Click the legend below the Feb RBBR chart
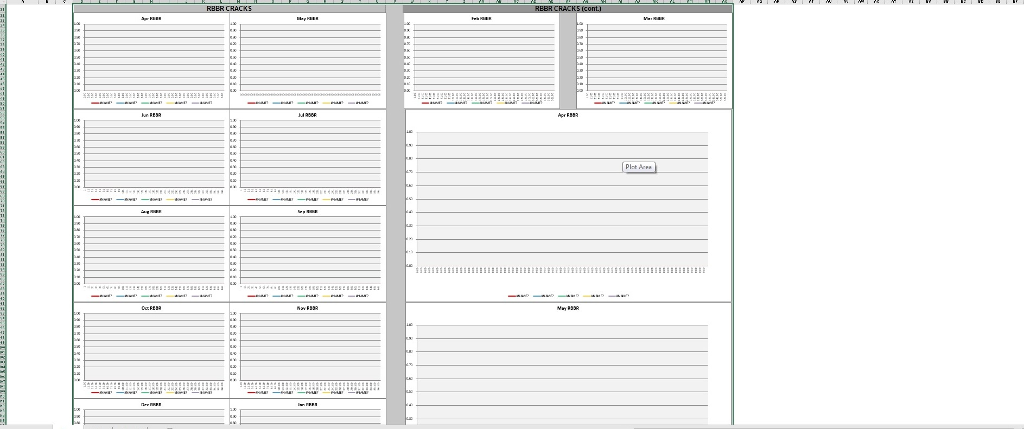 click(x=482, y=103)
